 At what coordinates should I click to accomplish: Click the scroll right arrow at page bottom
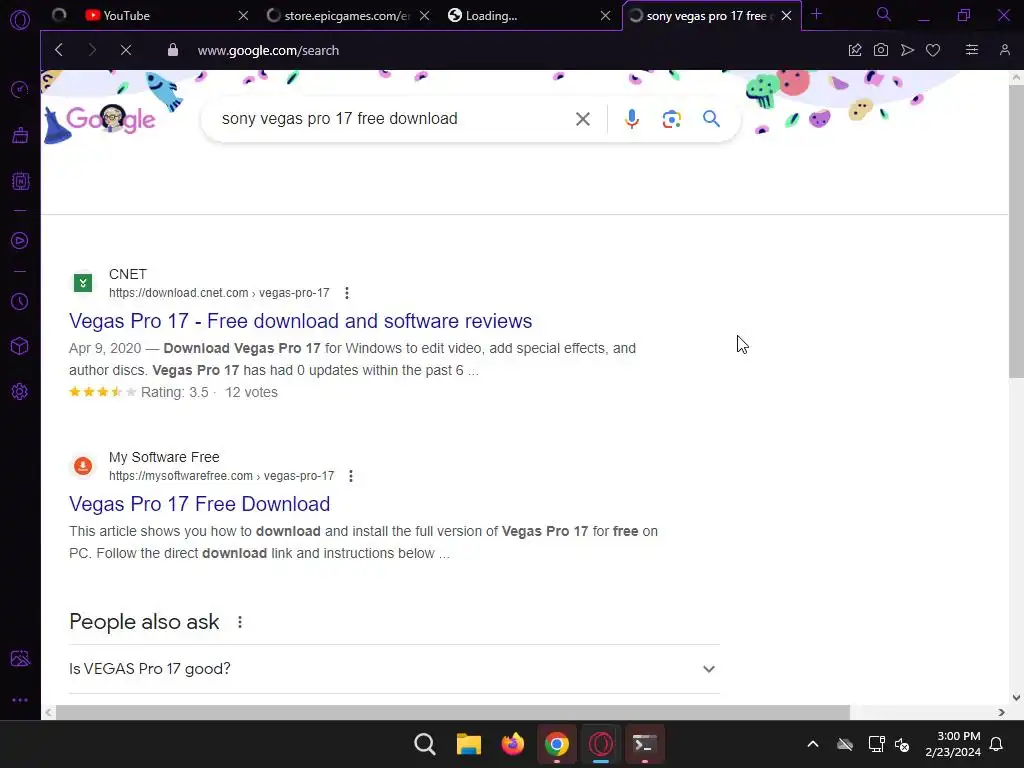click(1001, 712)
